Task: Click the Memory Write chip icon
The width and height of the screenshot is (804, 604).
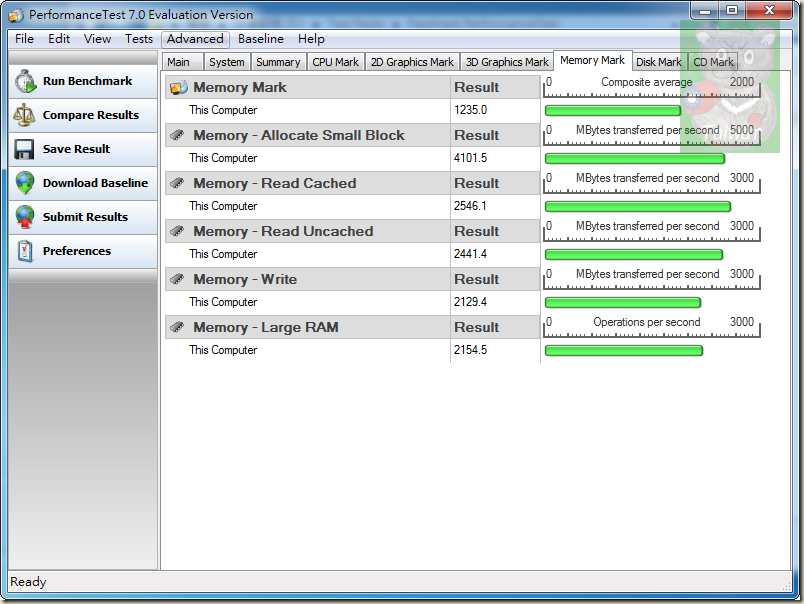Action: point(177,279)
